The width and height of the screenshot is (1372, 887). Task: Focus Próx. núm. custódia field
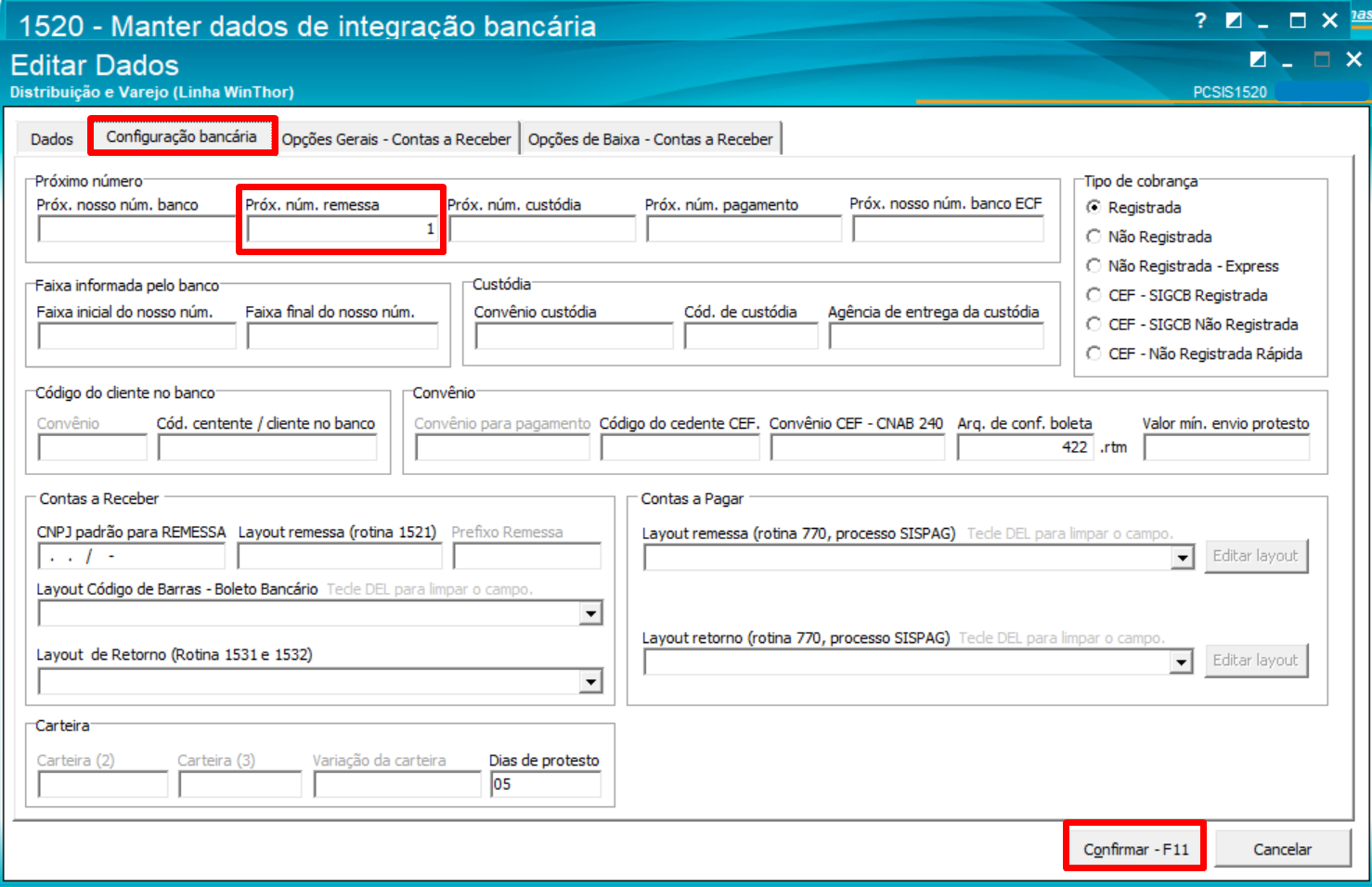542,229
